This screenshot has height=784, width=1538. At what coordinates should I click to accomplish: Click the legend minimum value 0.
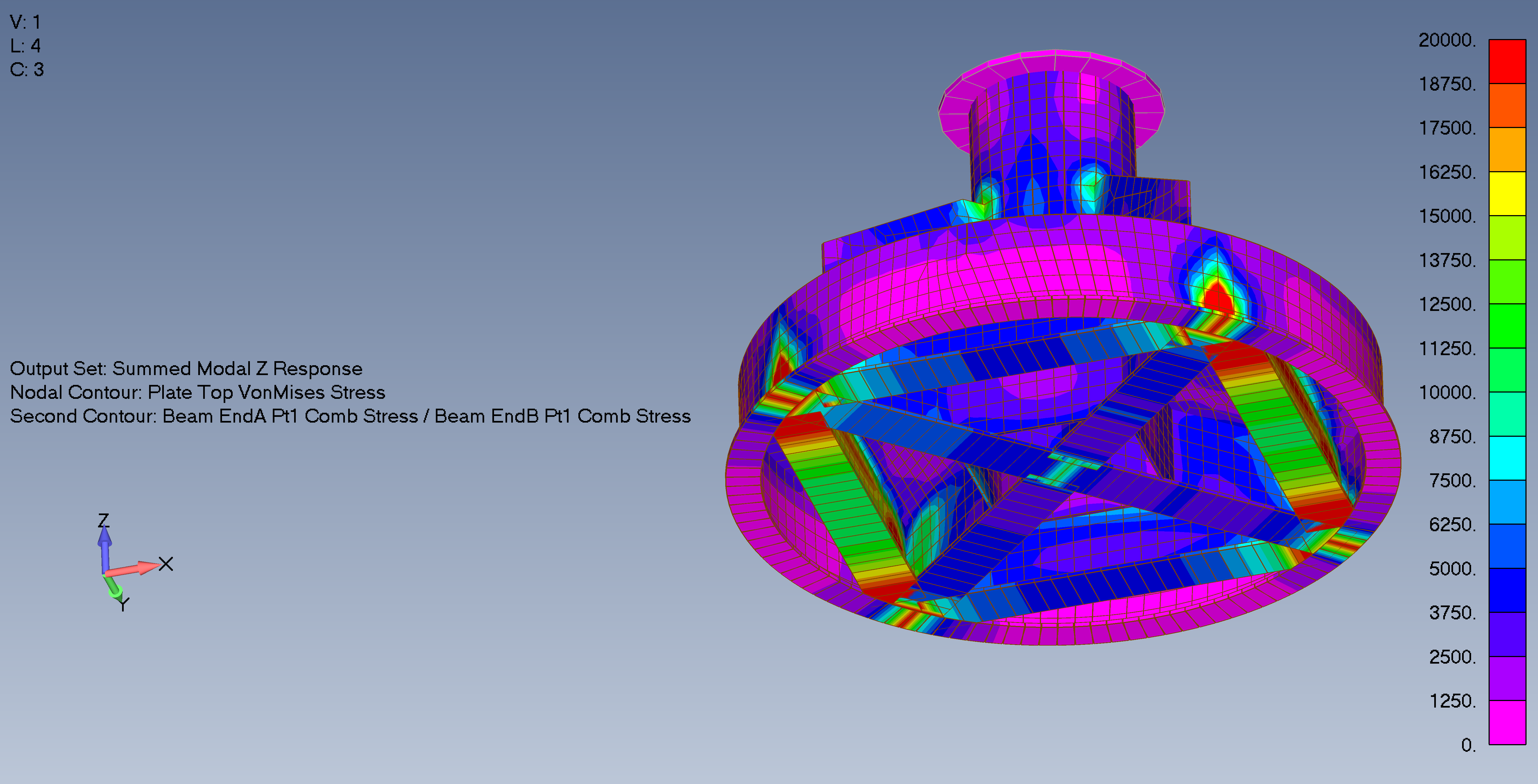(1468, 745)
